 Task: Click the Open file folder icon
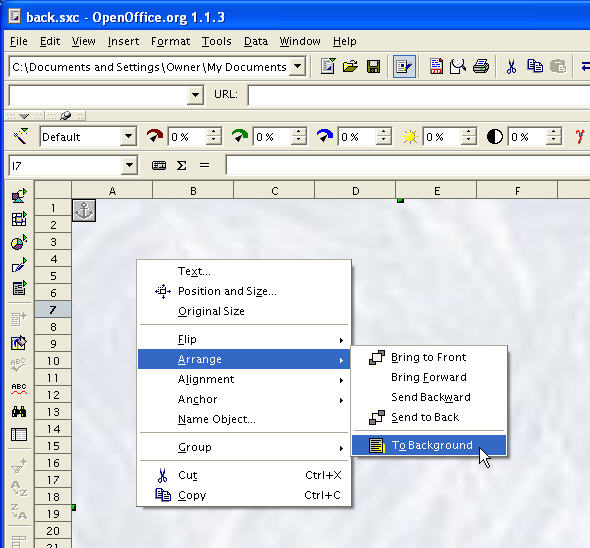pyautogui.click(x=350, y=67)
